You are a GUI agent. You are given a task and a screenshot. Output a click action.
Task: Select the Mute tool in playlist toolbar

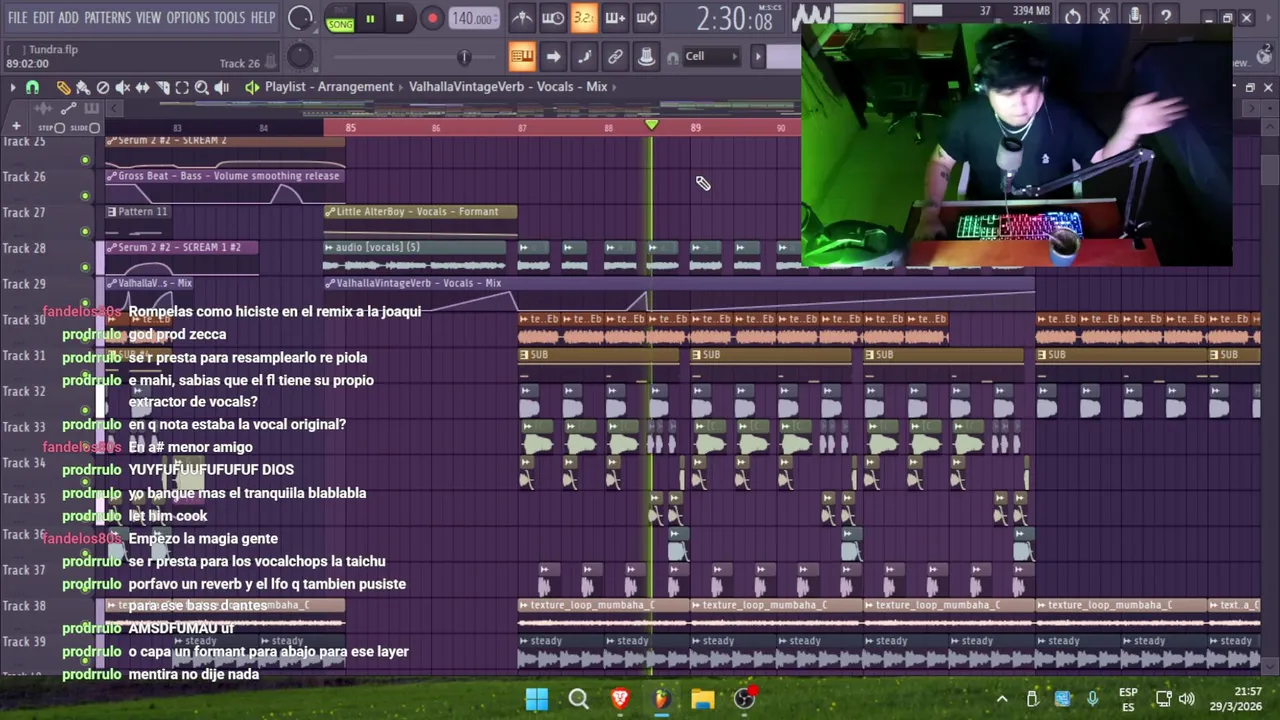(123, 87)
